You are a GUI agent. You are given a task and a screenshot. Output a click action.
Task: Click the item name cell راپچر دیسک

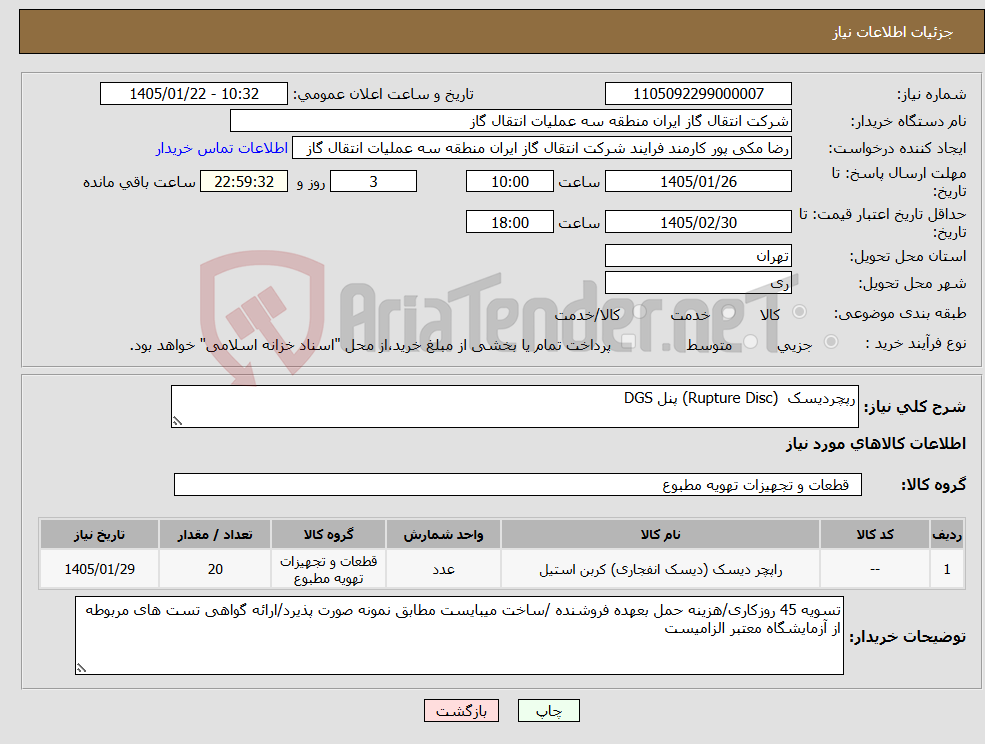coord(660,569)
